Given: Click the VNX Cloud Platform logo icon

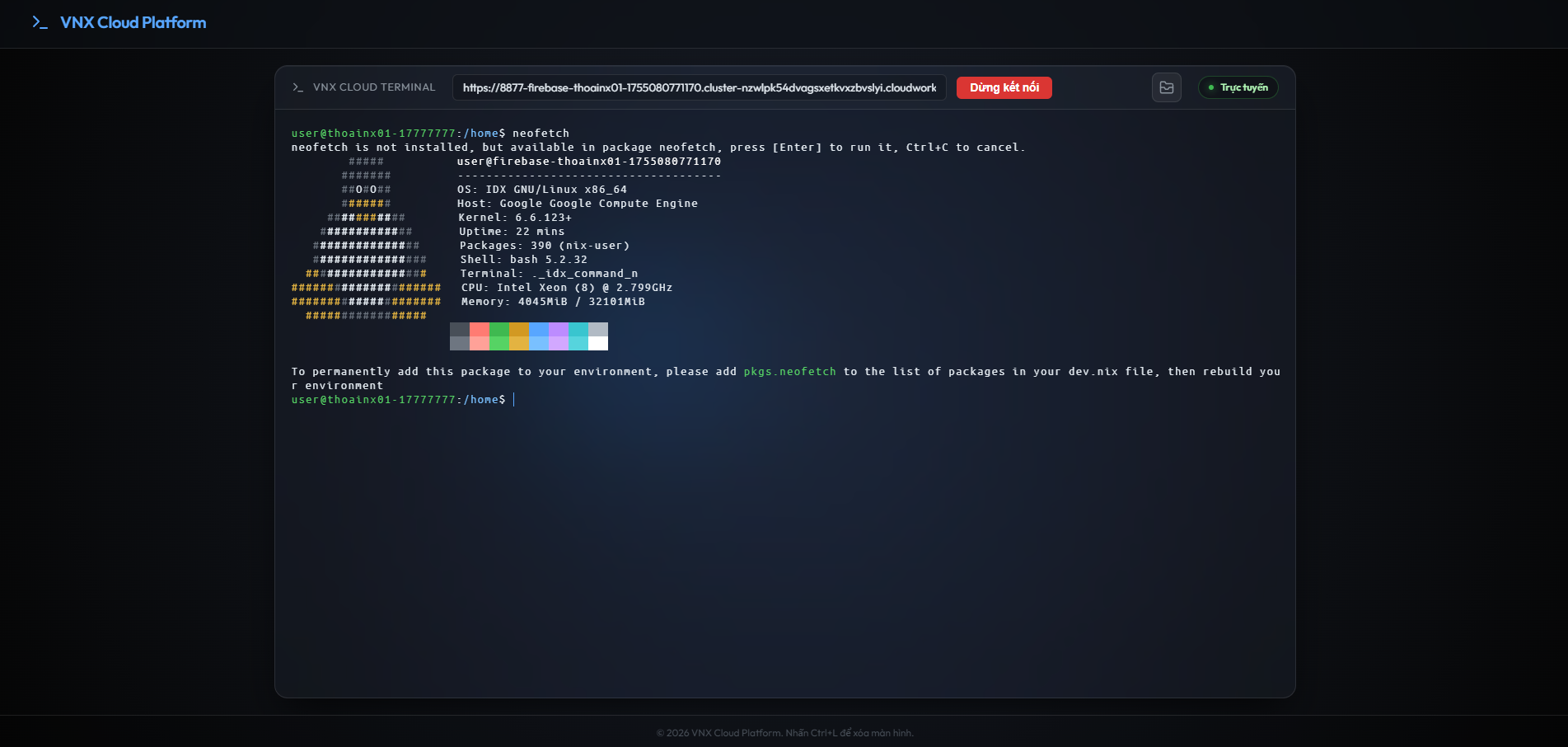Looking at the screenshot, I should click(x=40, y=22).
